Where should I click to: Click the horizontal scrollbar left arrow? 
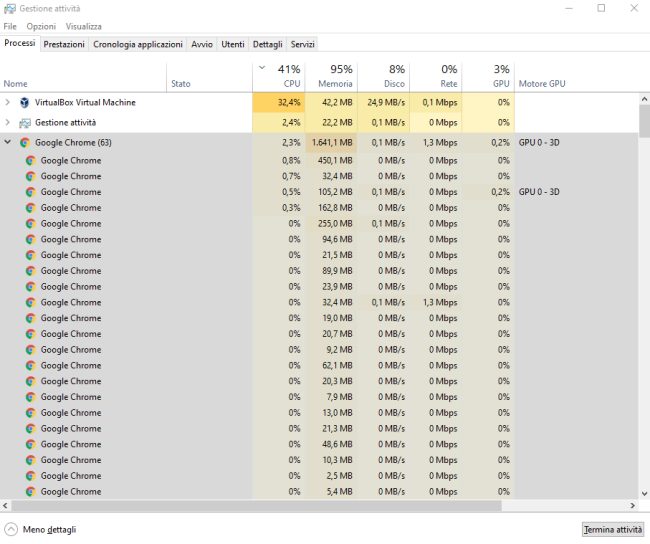click(5, 505)
